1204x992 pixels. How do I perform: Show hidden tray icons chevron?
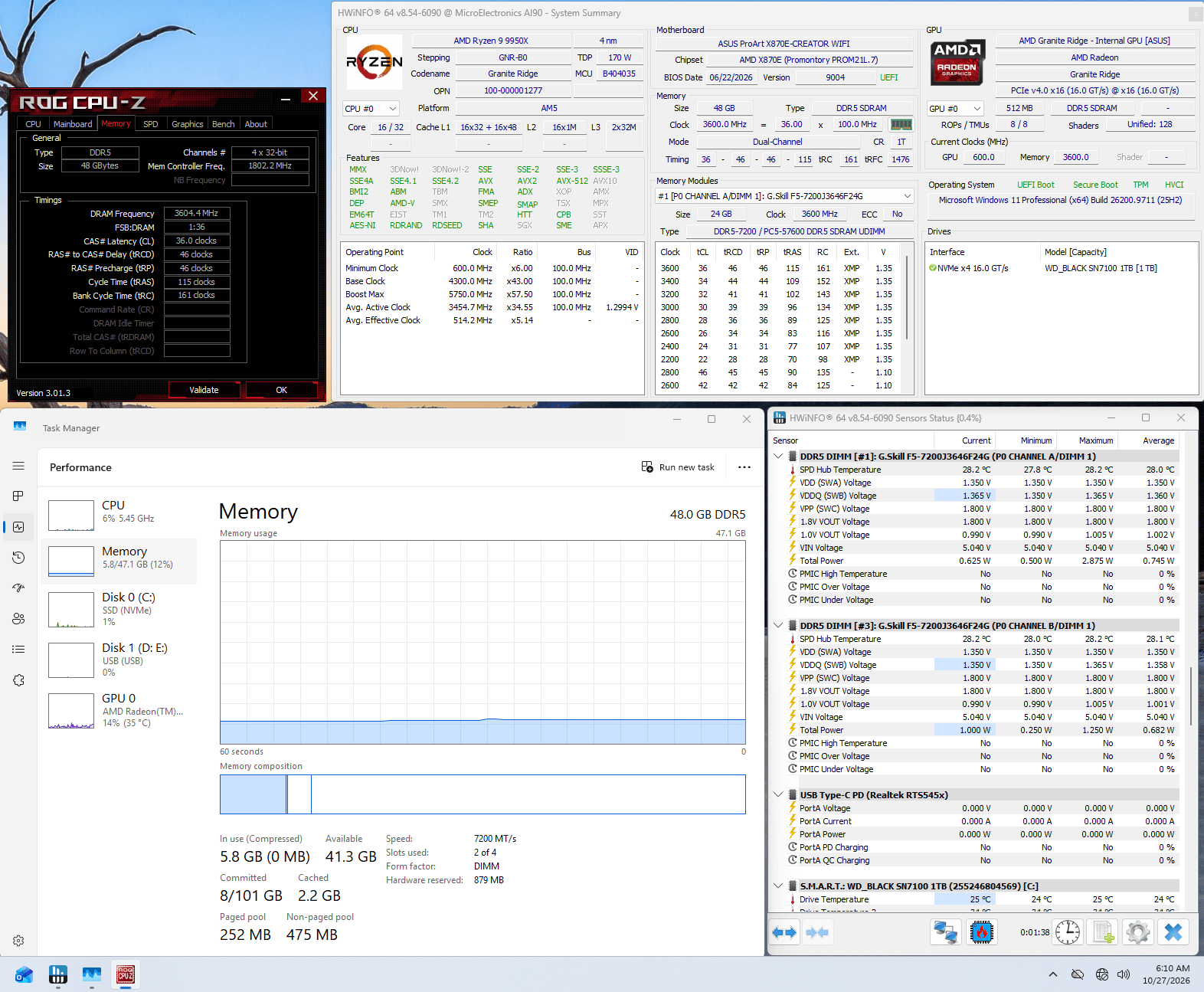[x=1053, y=974]
